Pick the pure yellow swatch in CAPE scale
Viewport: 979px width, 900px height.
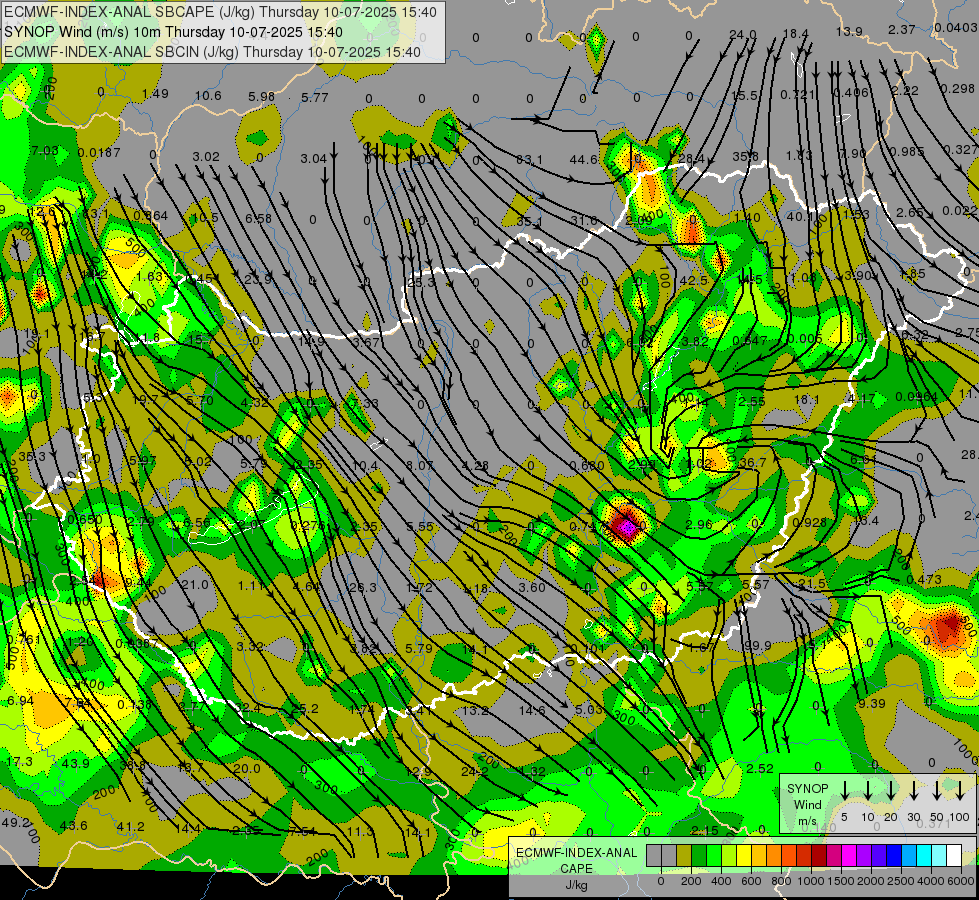744,856
